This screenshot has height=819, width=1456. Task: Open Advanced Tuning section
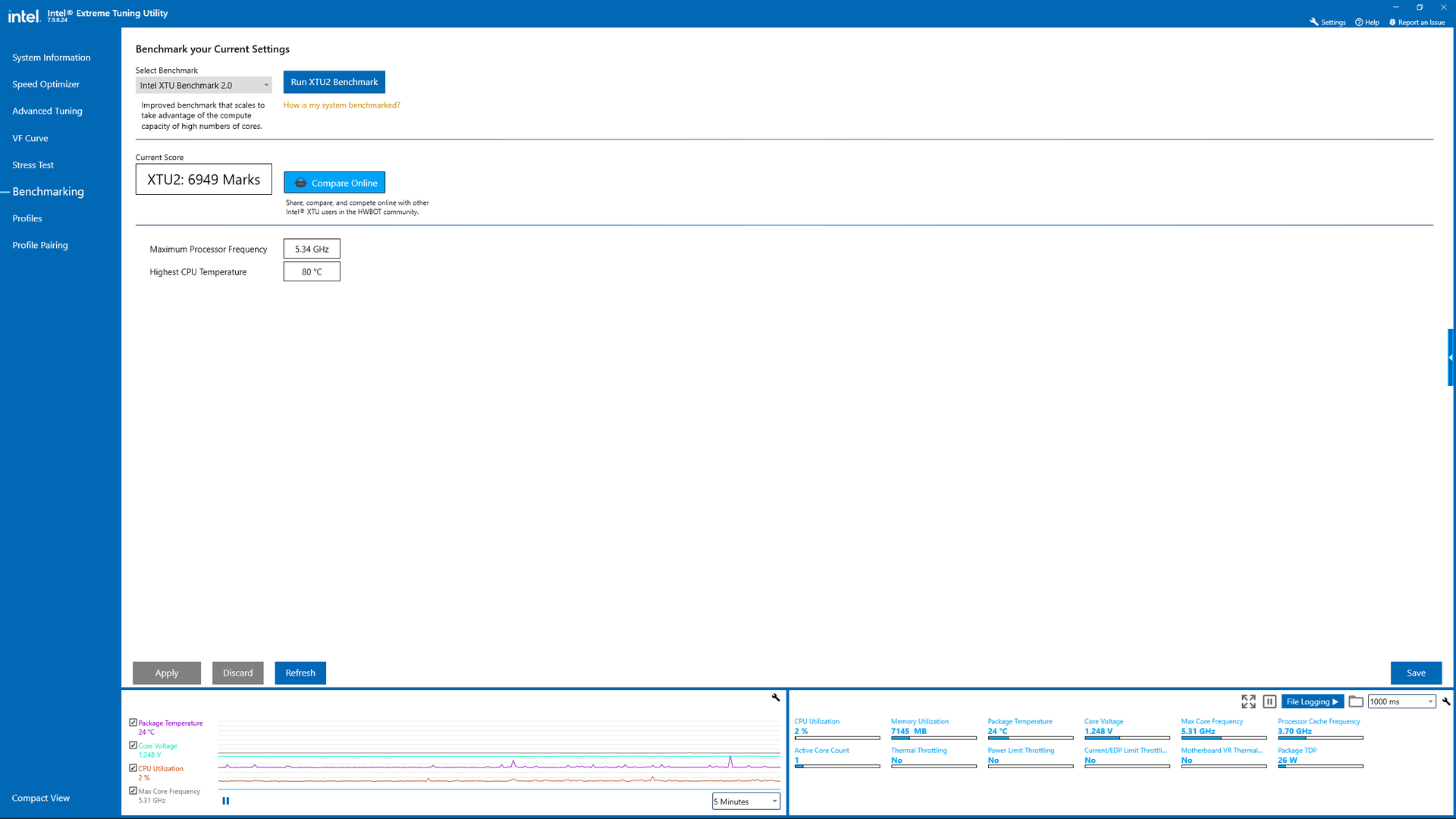tap(47, 111)
